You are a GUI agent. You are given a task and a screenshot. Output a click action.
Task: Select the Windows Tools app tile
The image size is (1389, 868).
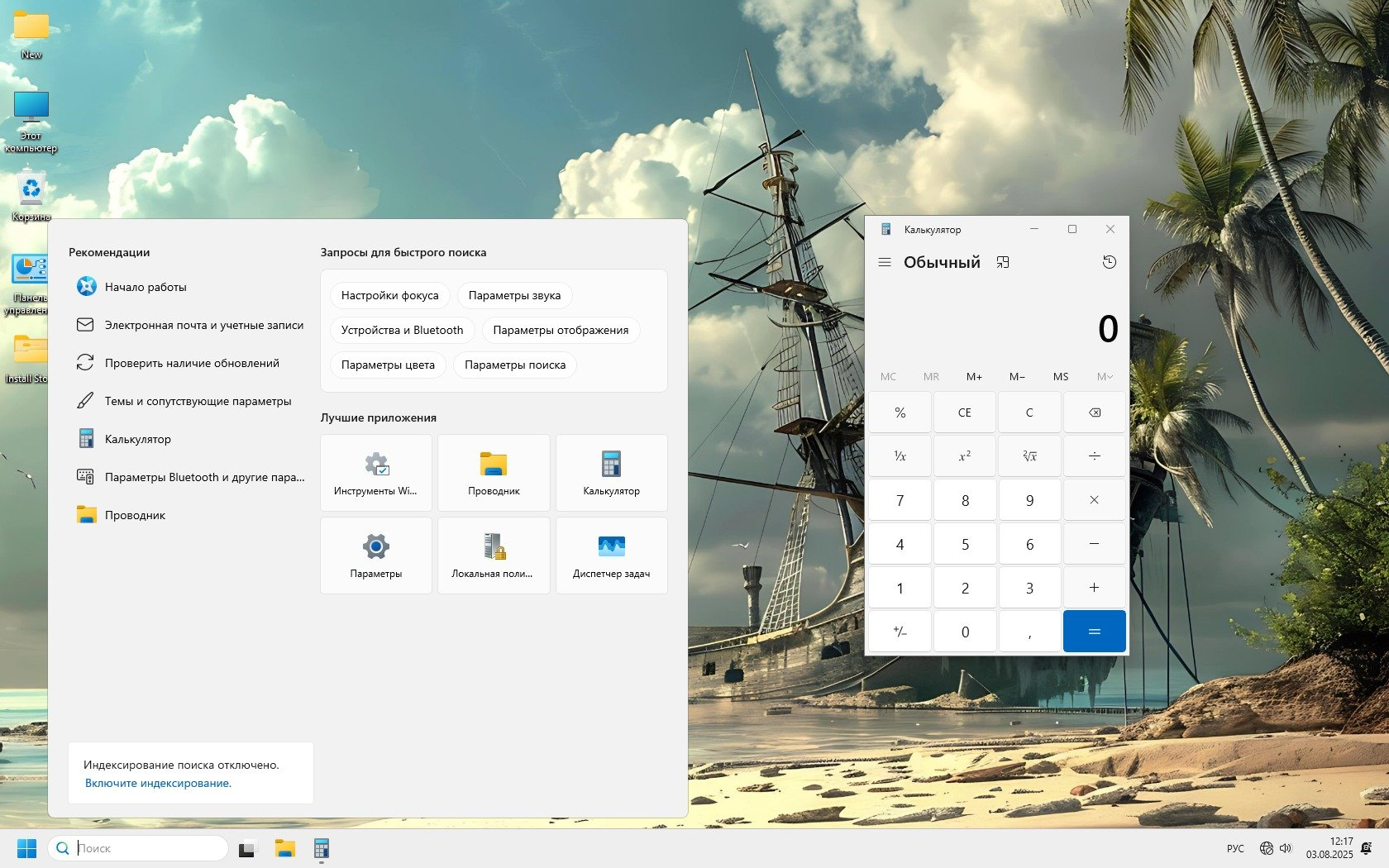point(375,473)
